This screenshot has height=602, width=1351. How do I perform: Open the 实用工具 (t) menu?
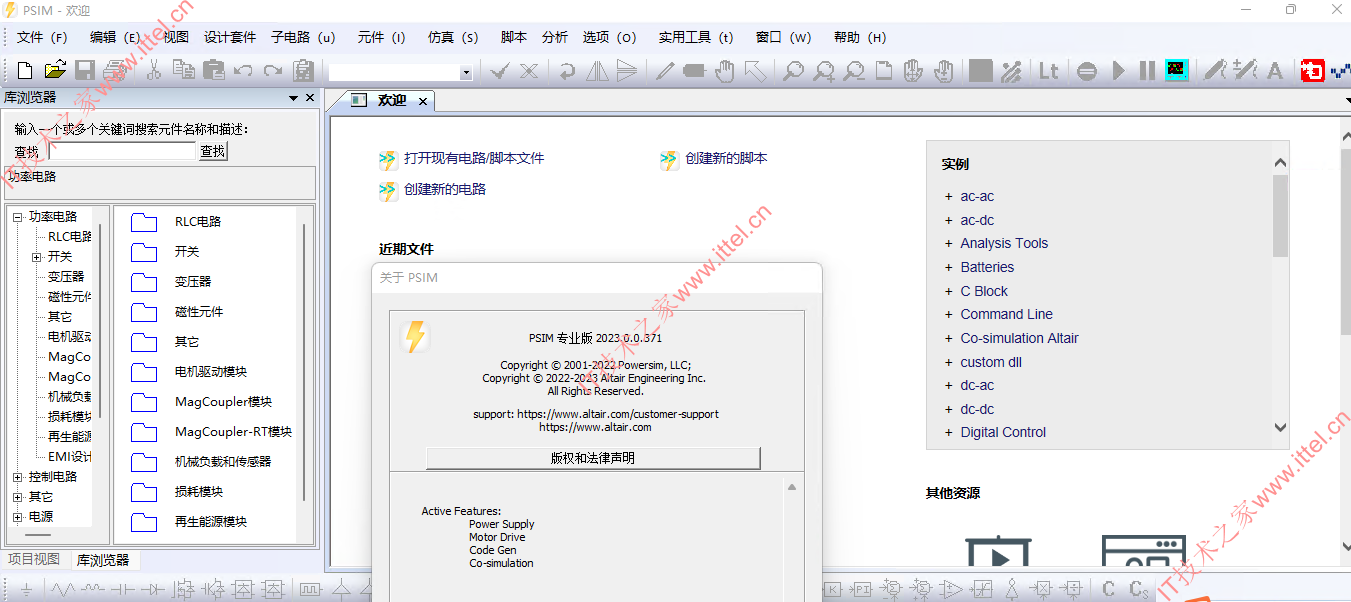pyautogui.click(x=695, y=37)
